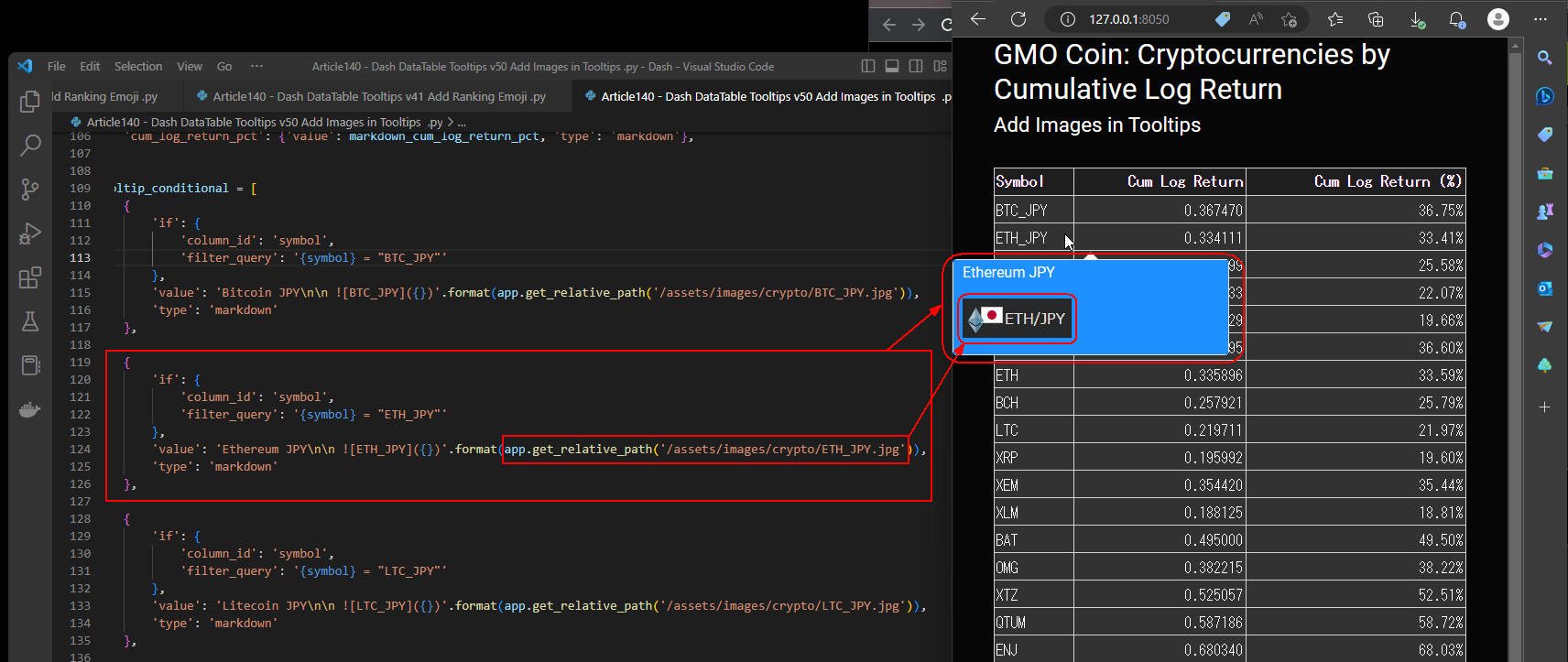View site information icon in address bar
The width and height of the screenshot is (1568, 662).
point(1068,19)
